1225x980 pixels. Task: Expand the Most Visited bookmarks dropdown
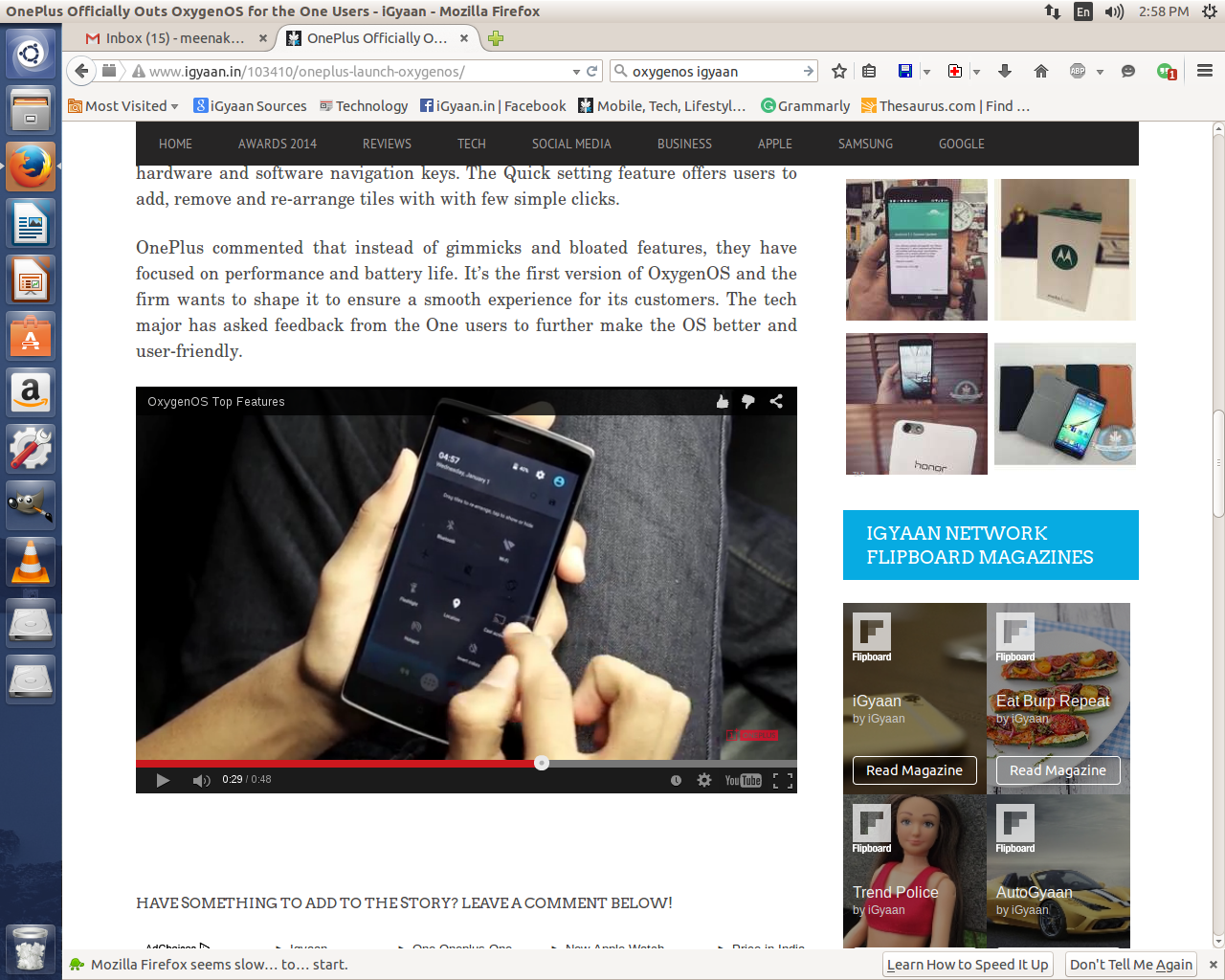tap(174, 106)
